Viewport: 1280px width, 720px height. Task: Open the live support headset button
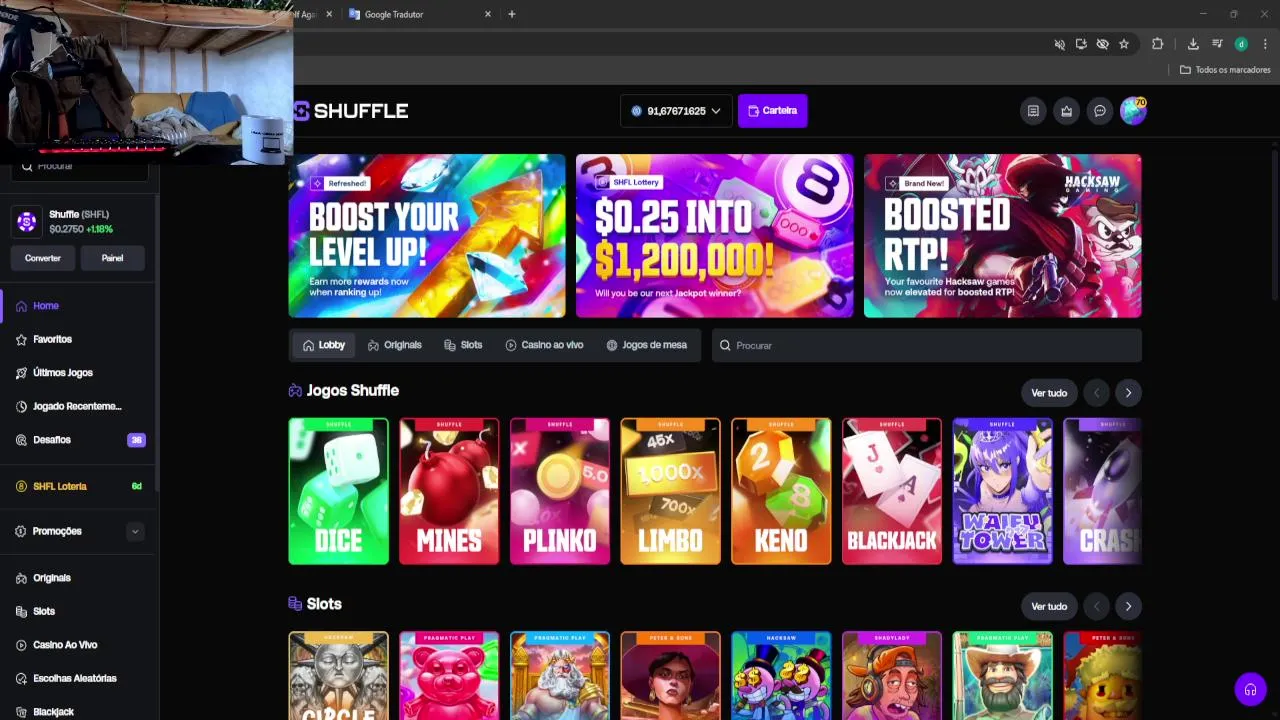coord(1250,689)
